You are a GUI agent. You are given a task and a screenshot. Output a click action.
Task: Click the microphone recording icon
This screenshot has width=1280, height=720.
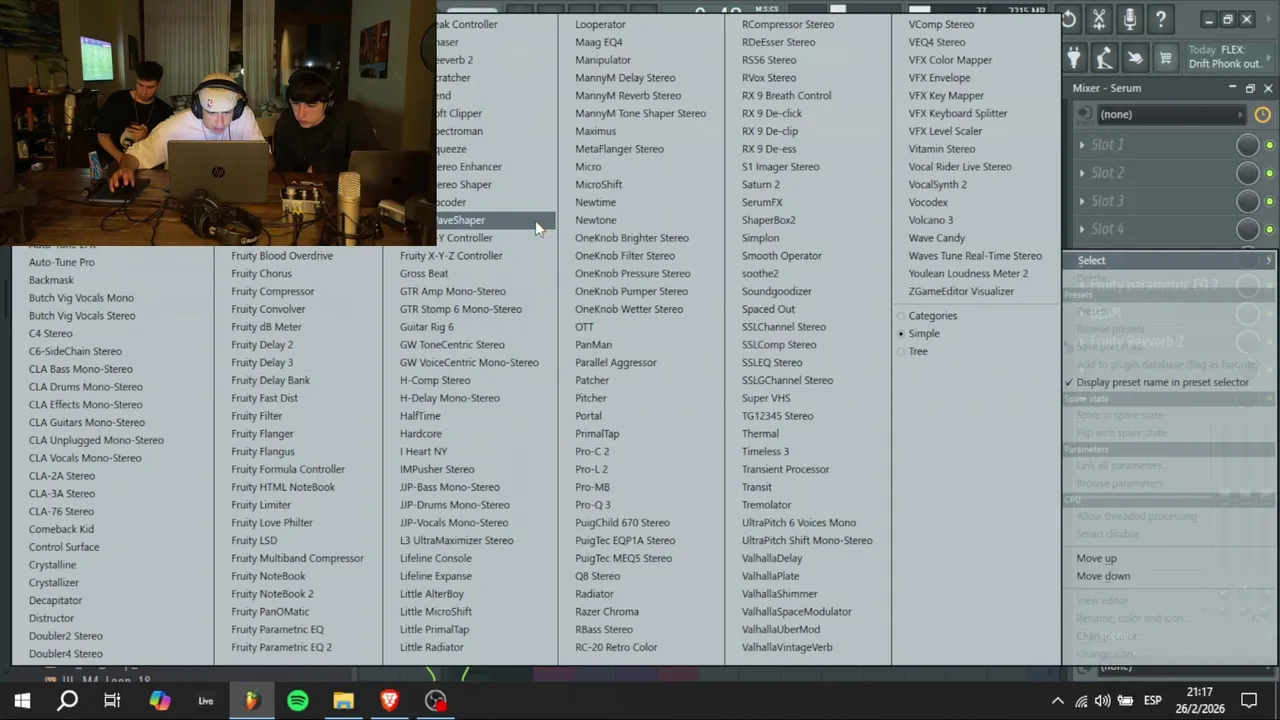(x=1130, y=19)
